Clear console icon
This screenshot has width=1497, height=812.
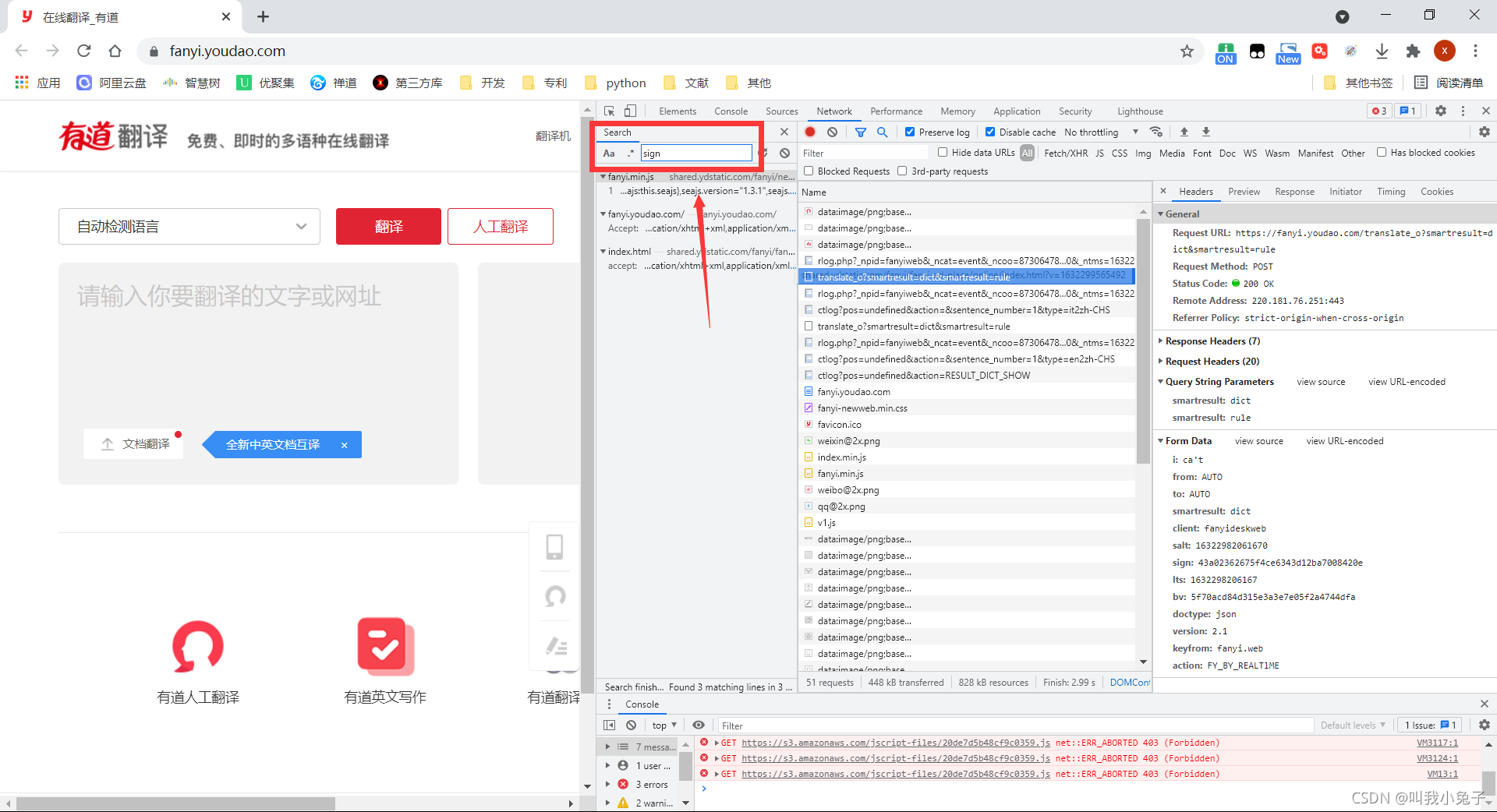point(631,725)
